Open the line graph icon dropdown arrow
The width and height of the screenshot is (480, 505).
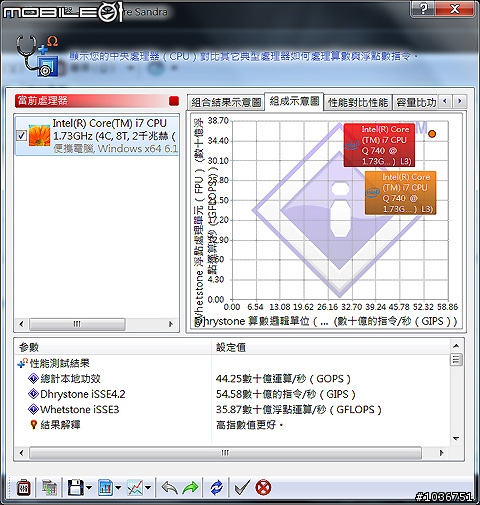(148, 488)
